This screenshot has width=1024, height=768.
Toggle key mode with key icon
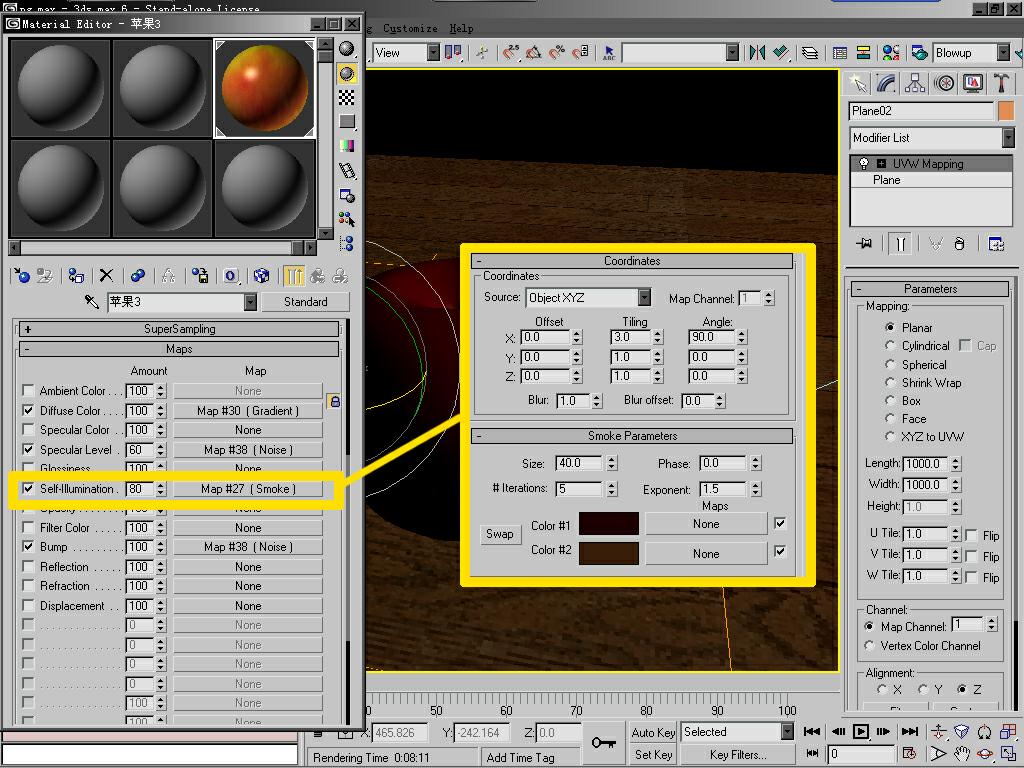coord(603,742)
